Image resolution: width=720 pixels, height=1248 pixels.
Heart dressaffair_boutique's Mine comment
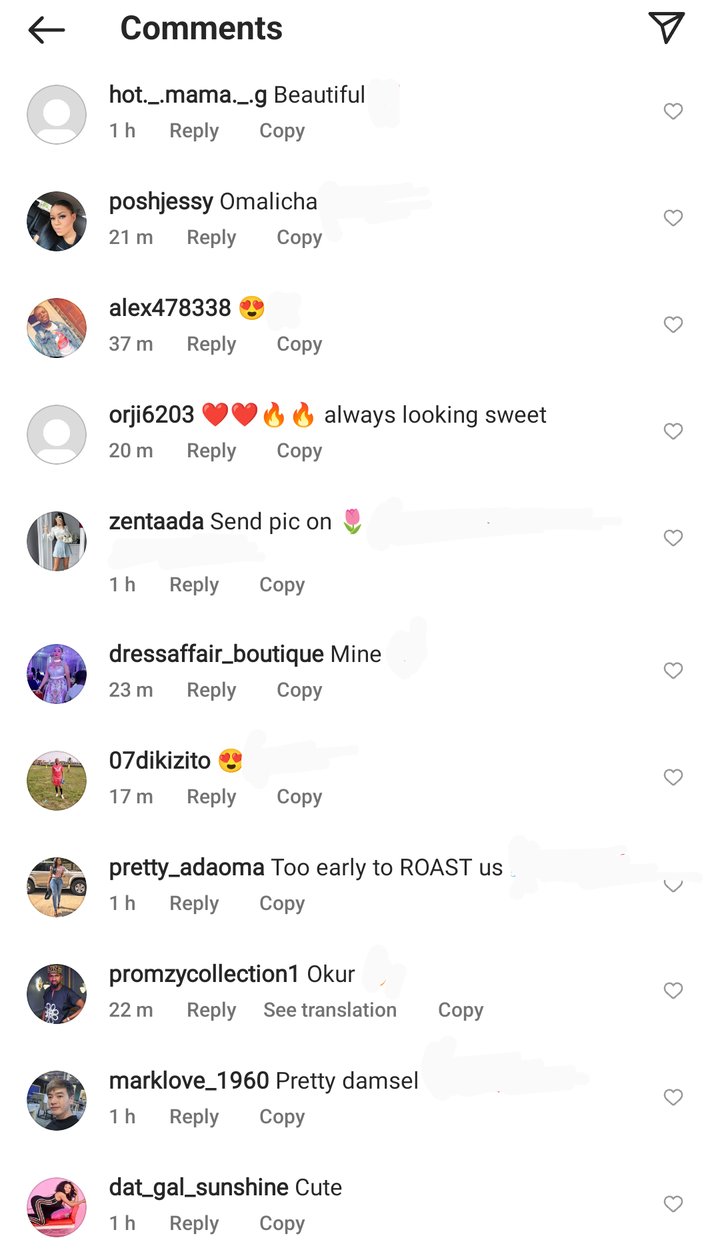coord(673,671)
